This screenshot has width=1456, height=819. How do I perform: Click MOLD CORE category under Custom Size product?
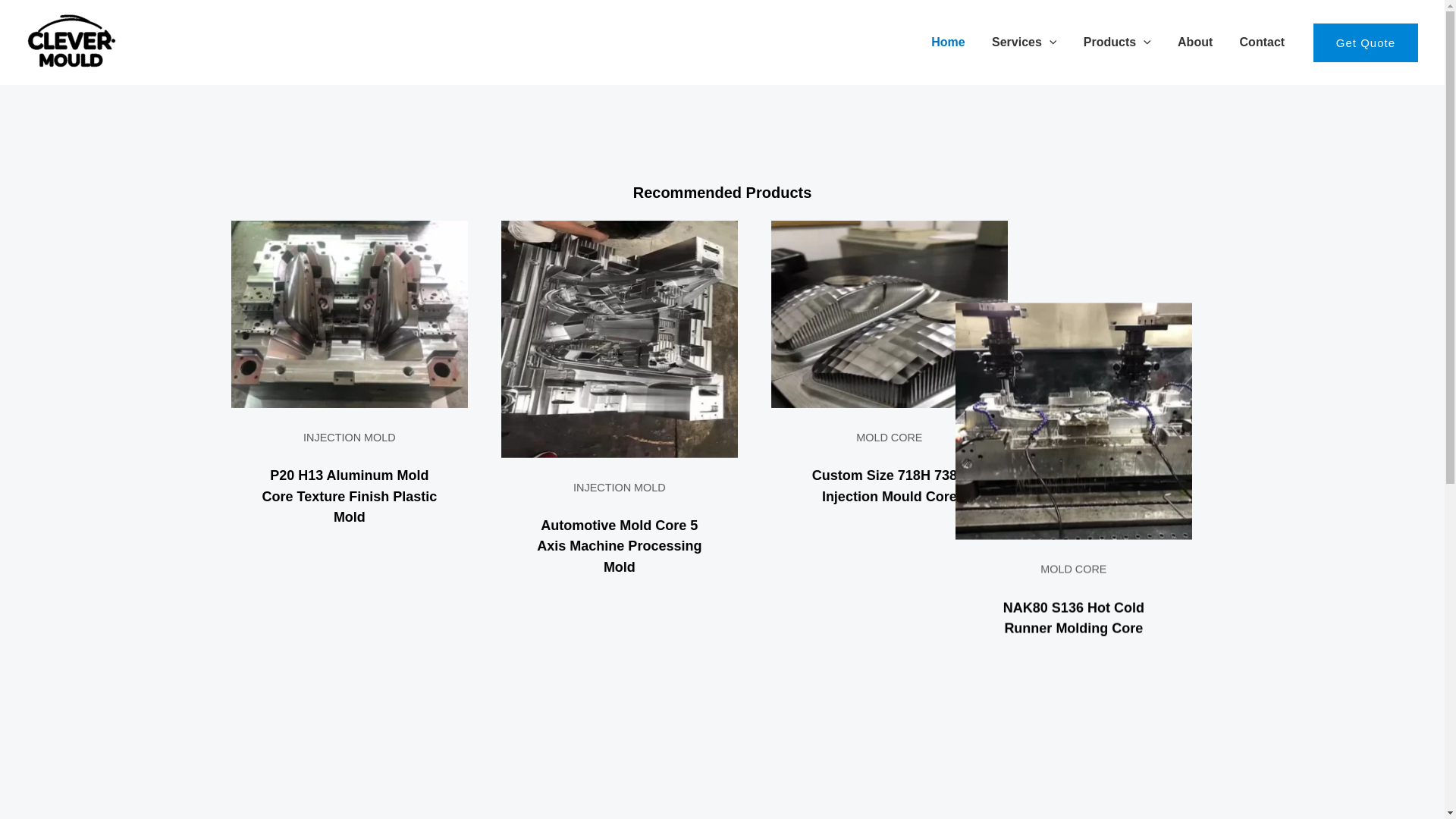click(x=890, y=438)
